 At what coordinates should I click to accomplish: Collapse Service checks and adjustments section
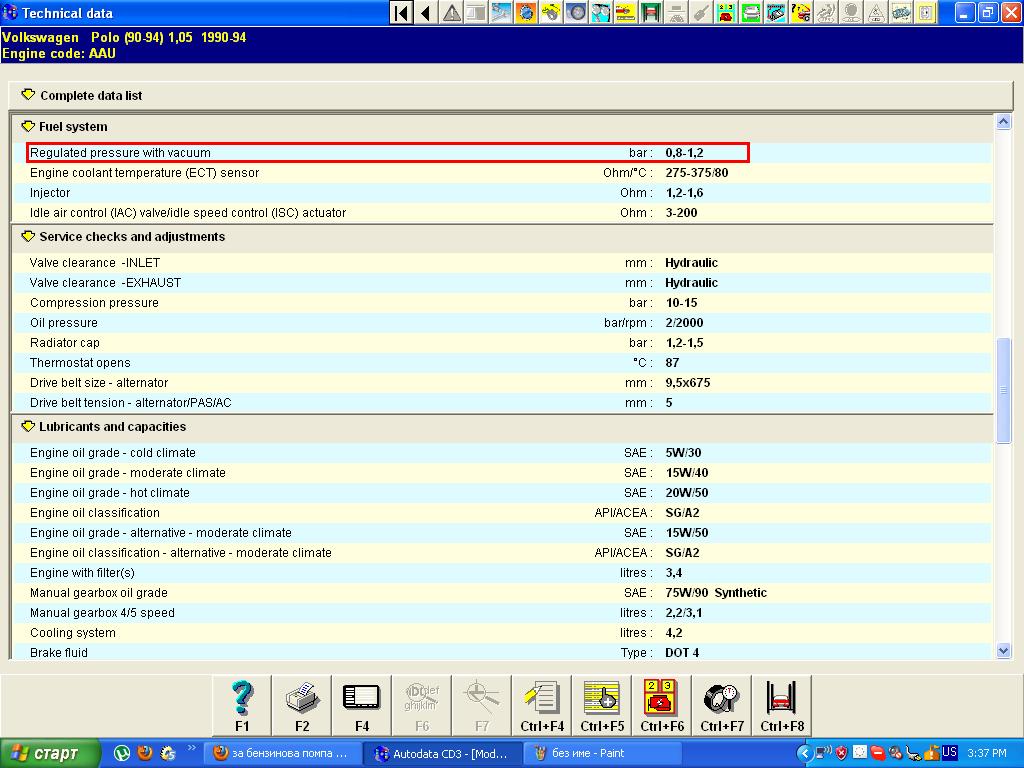tap(28, 237)
